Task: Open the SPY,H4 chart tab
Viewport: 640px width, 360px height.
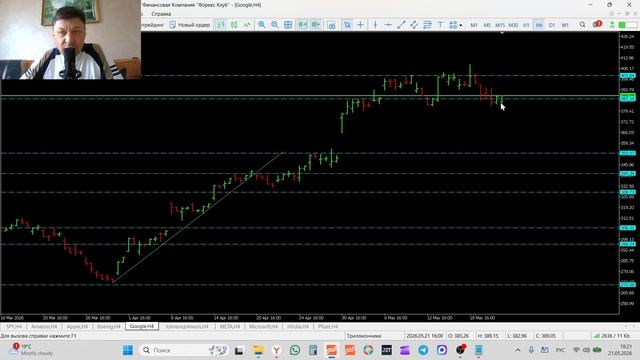Action: [13, 327]
